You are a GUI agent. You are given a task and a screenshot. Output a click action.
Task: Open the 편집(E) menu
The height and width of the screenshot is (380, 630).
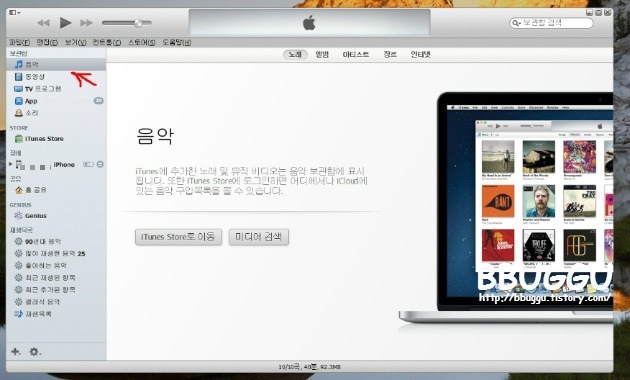(x=47, y=42)
